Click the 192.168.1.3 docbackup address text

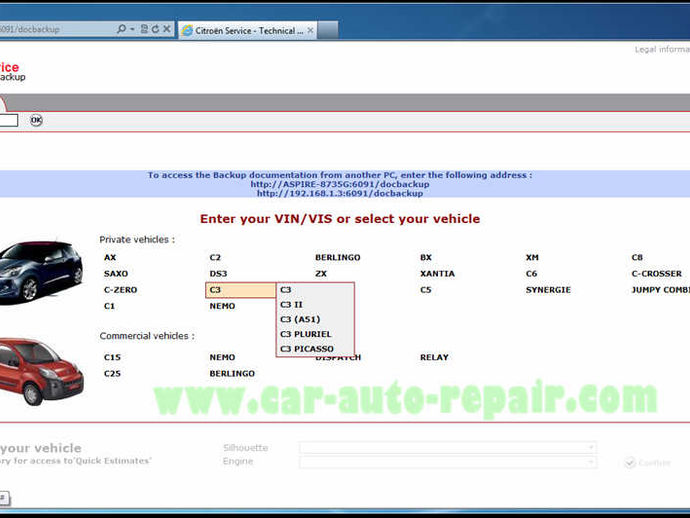pyautogui.click(x=340, y=194)
